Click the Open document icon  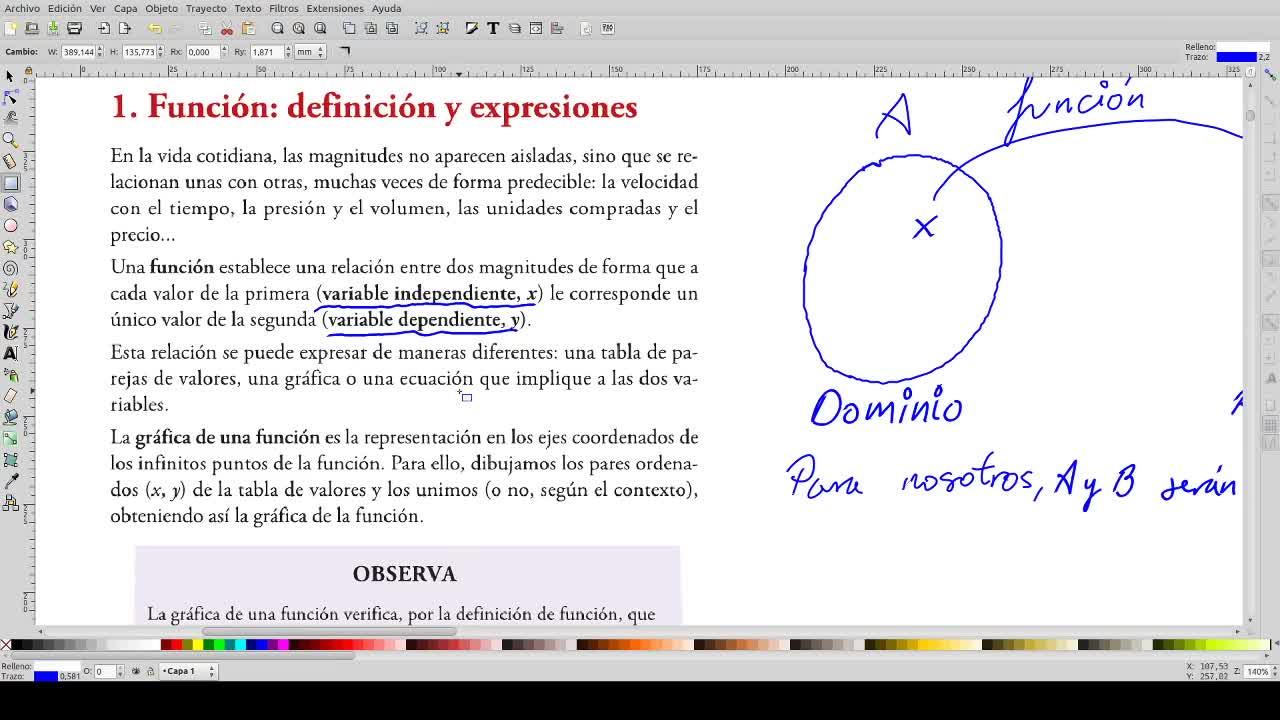pyautogui.click(x=31, y=28)
